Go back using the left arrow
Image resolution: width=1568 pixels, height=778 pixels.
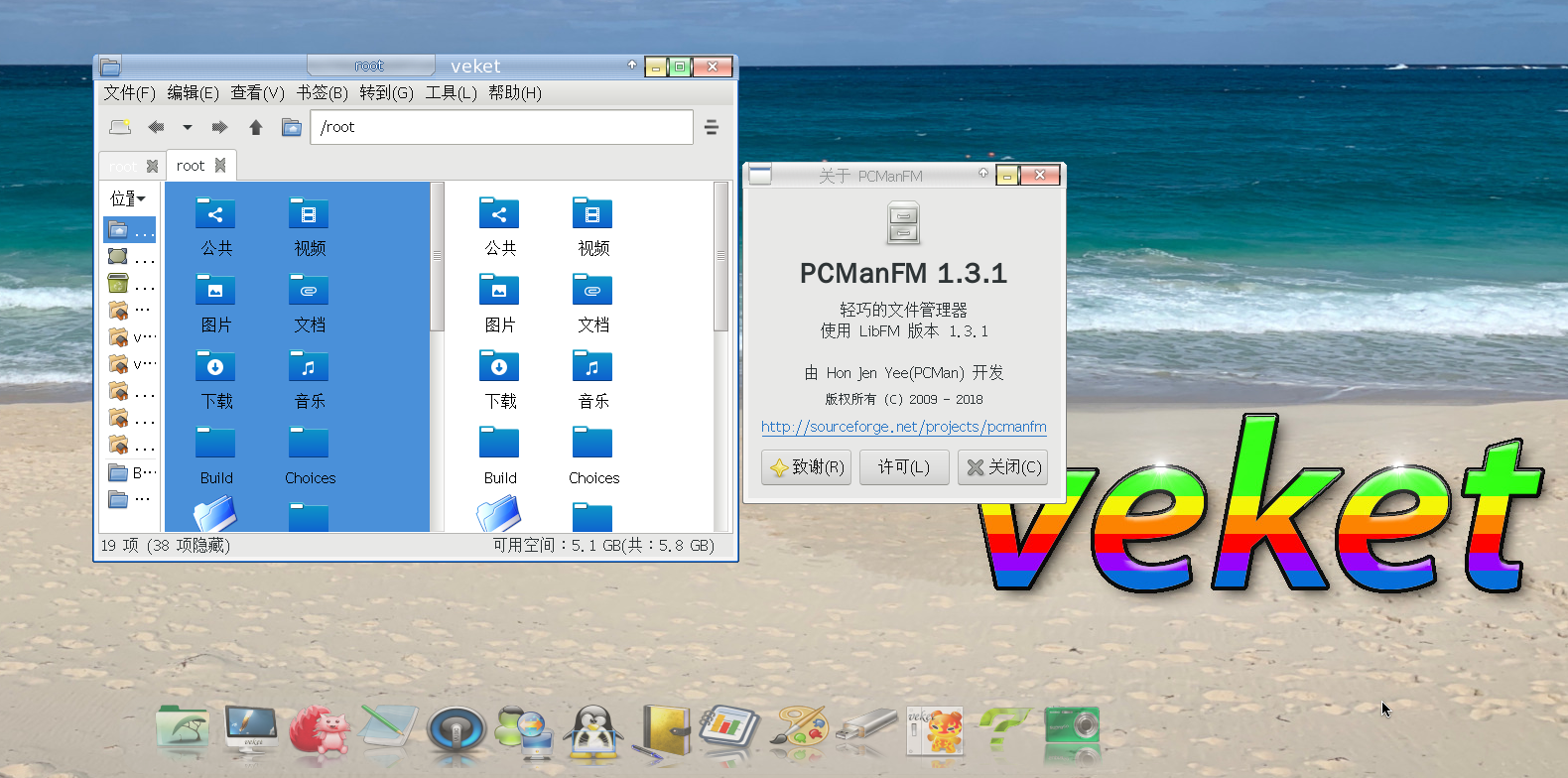click(156, 127)
